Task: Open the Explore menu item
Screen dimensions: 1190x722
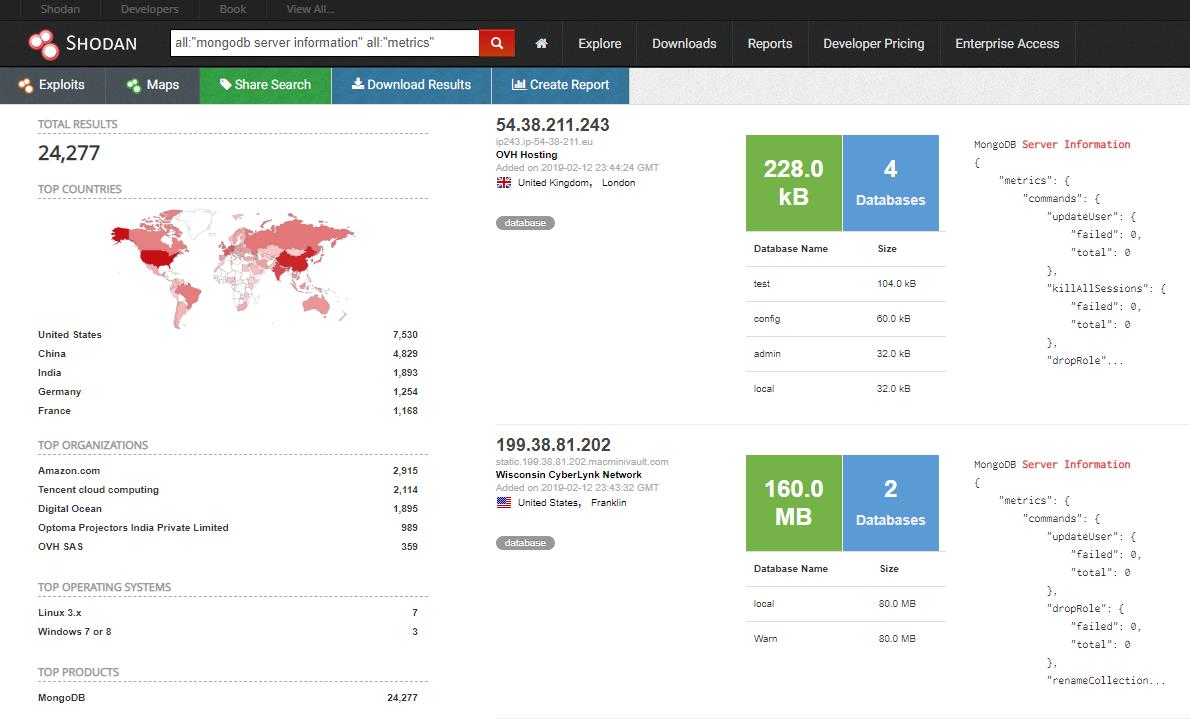Action: pyautogui.click(x=600, y=44)
